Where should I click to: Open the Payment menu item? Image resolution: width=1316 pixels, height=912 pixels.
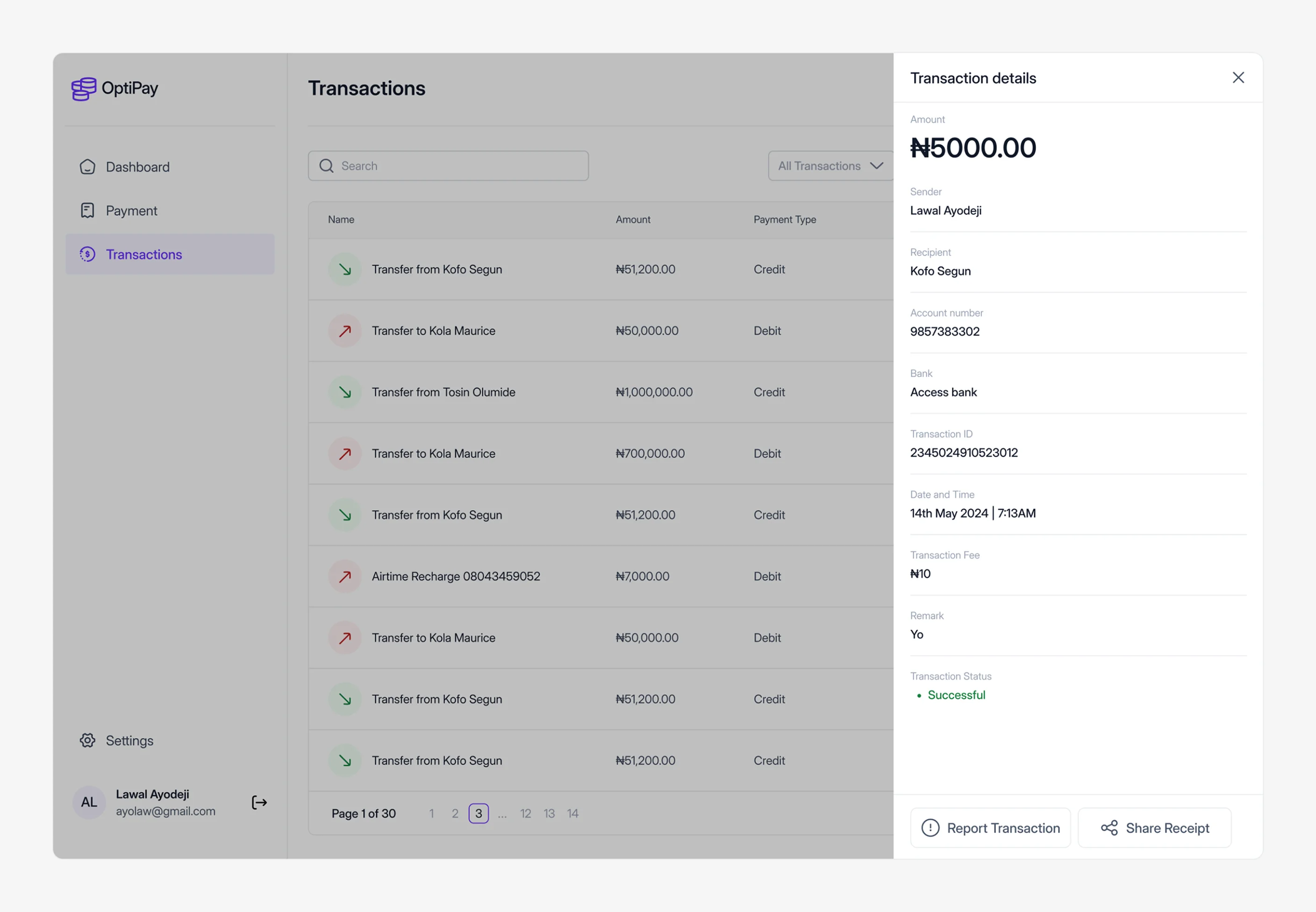coord(170,210)
